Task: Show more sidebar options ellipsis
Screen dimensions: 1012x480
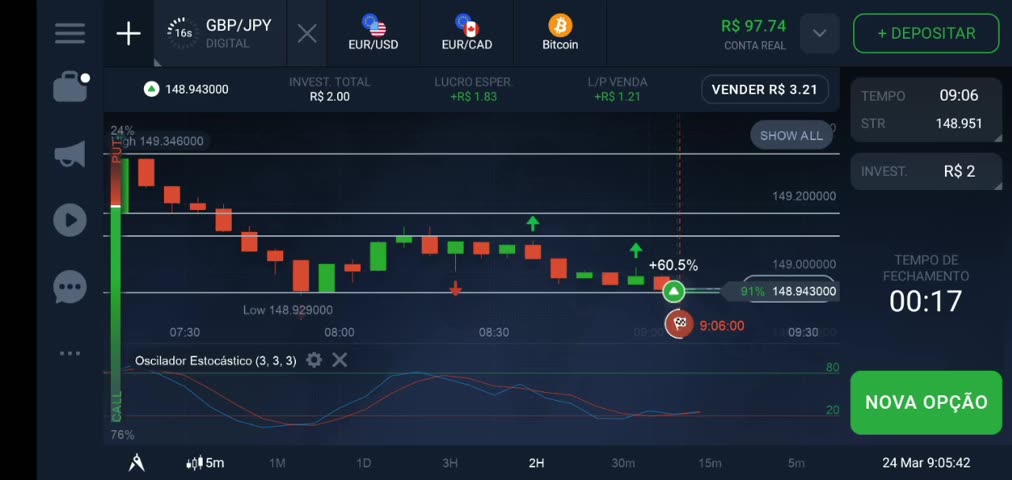Action: [x=70, y=353]
